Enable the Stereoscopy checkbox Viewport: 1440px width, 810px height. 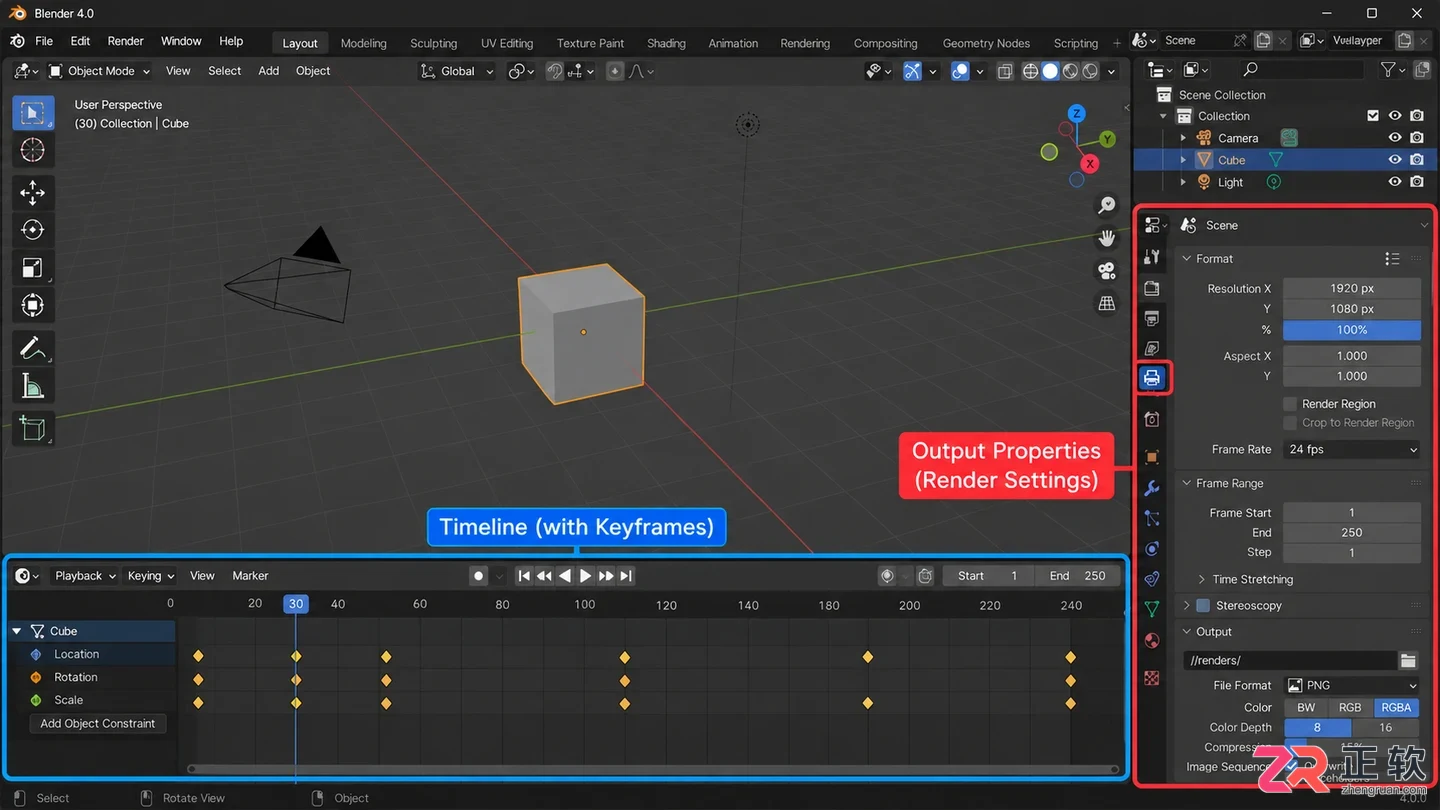coord(1203,605)
